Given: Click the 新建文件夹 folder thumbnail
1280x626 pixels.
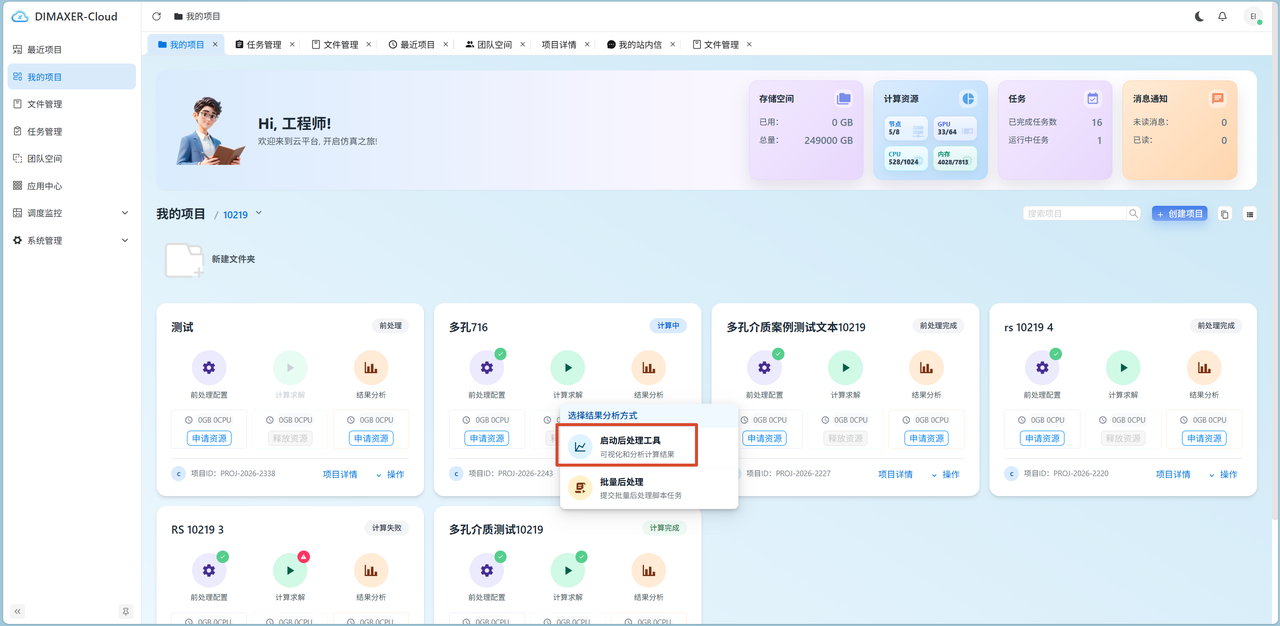Looking at the screenshot, I should pyautogui.click(x=185, y=260).
